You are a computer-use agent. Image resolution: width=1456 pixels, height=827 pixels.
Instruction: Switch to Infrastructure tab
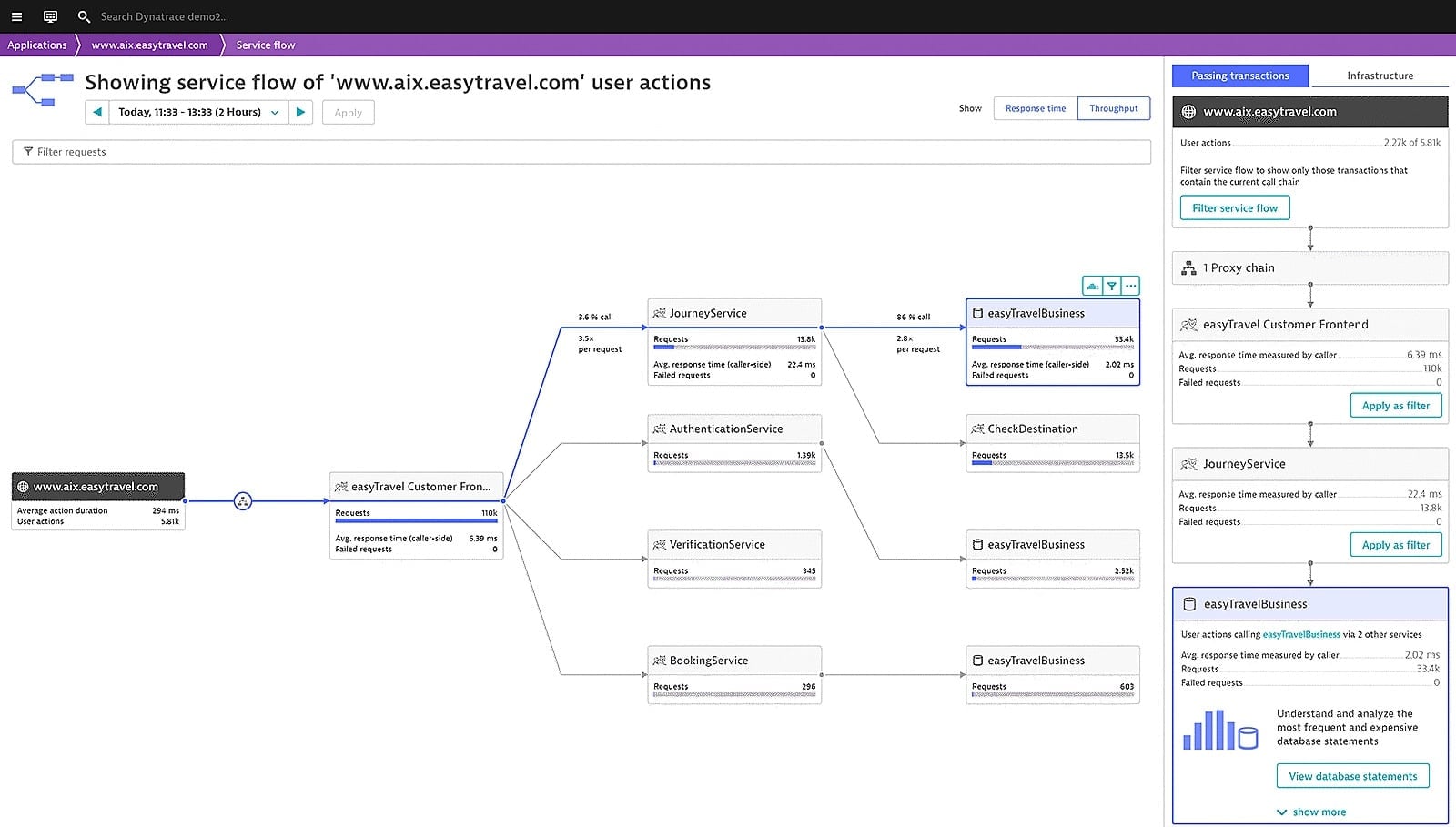tap(1380, 76)
